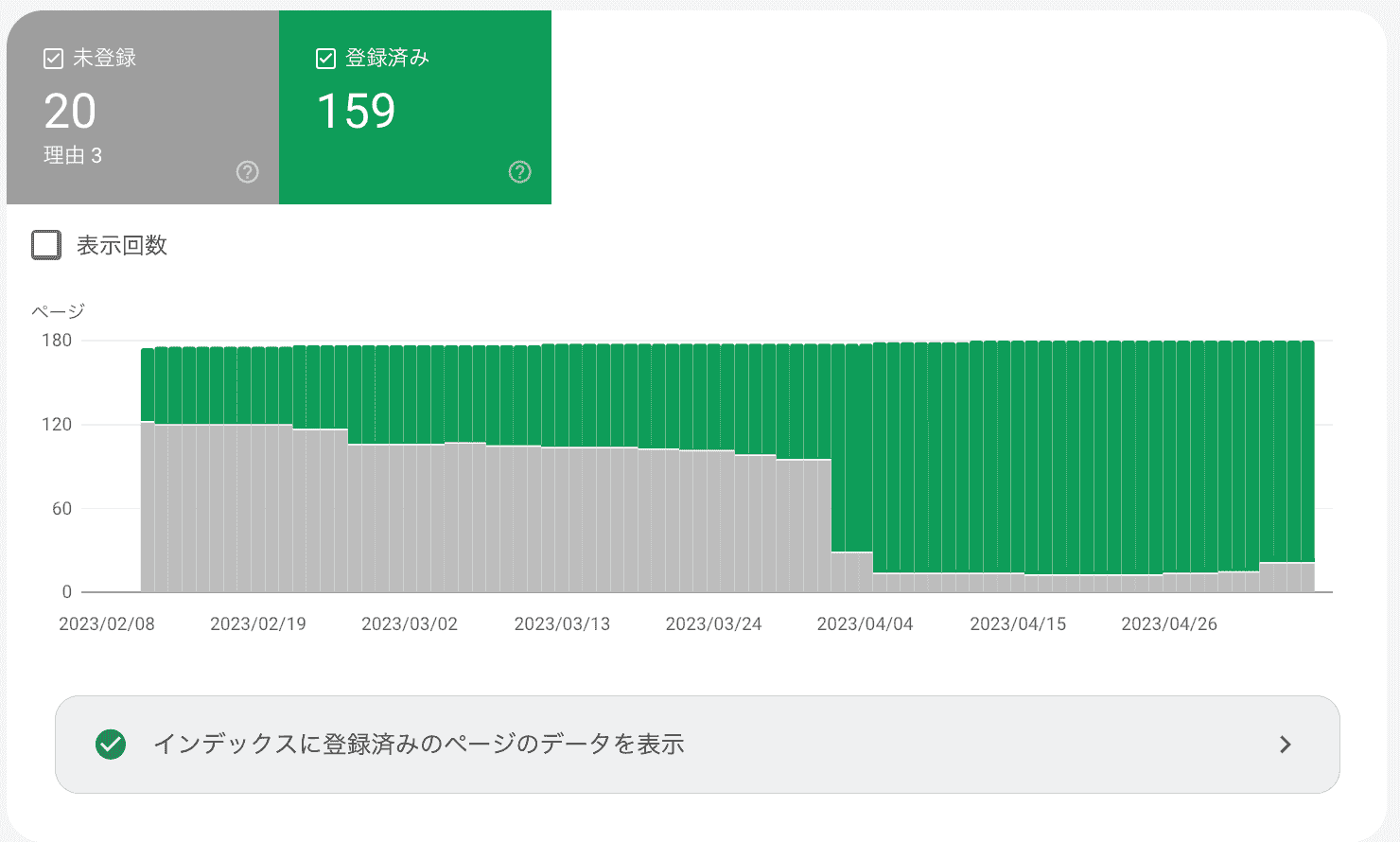Click the 登録済み count of 159
Screen dimensions: 1400x842
tap(356, 112)
